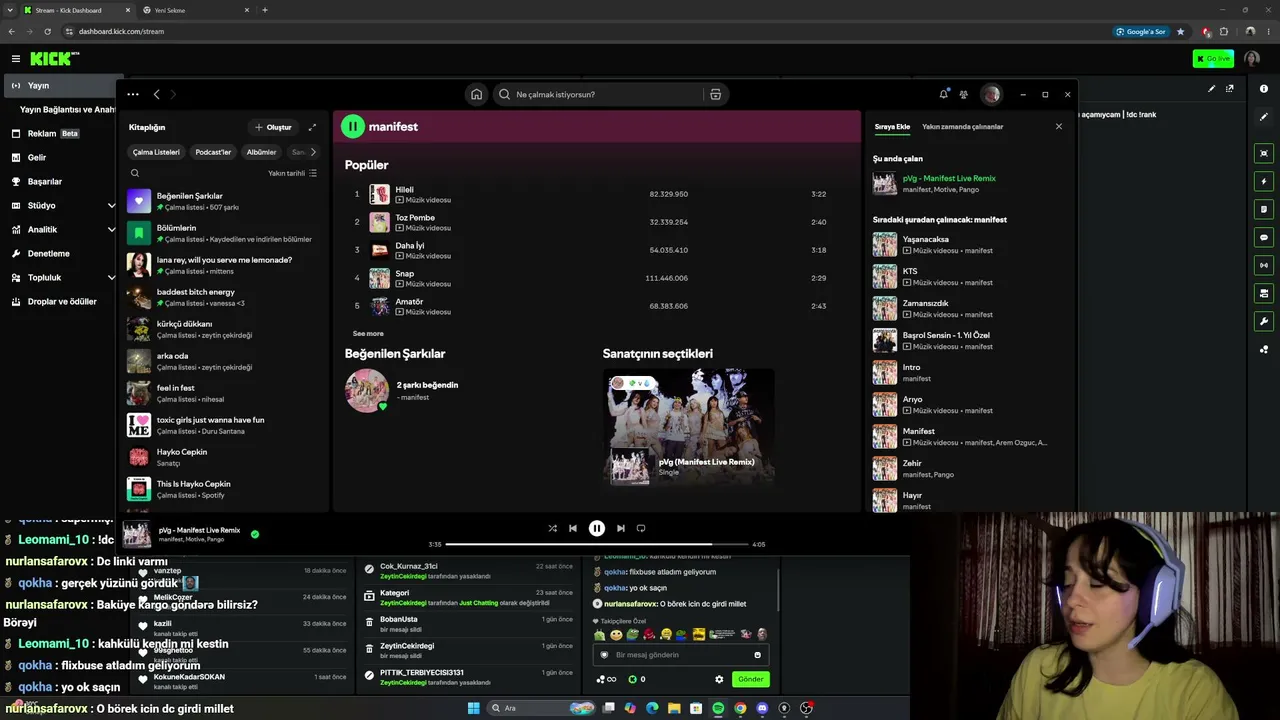
Task: Filter library by Çalma Listeleri
Action: (x=156, y=152)
